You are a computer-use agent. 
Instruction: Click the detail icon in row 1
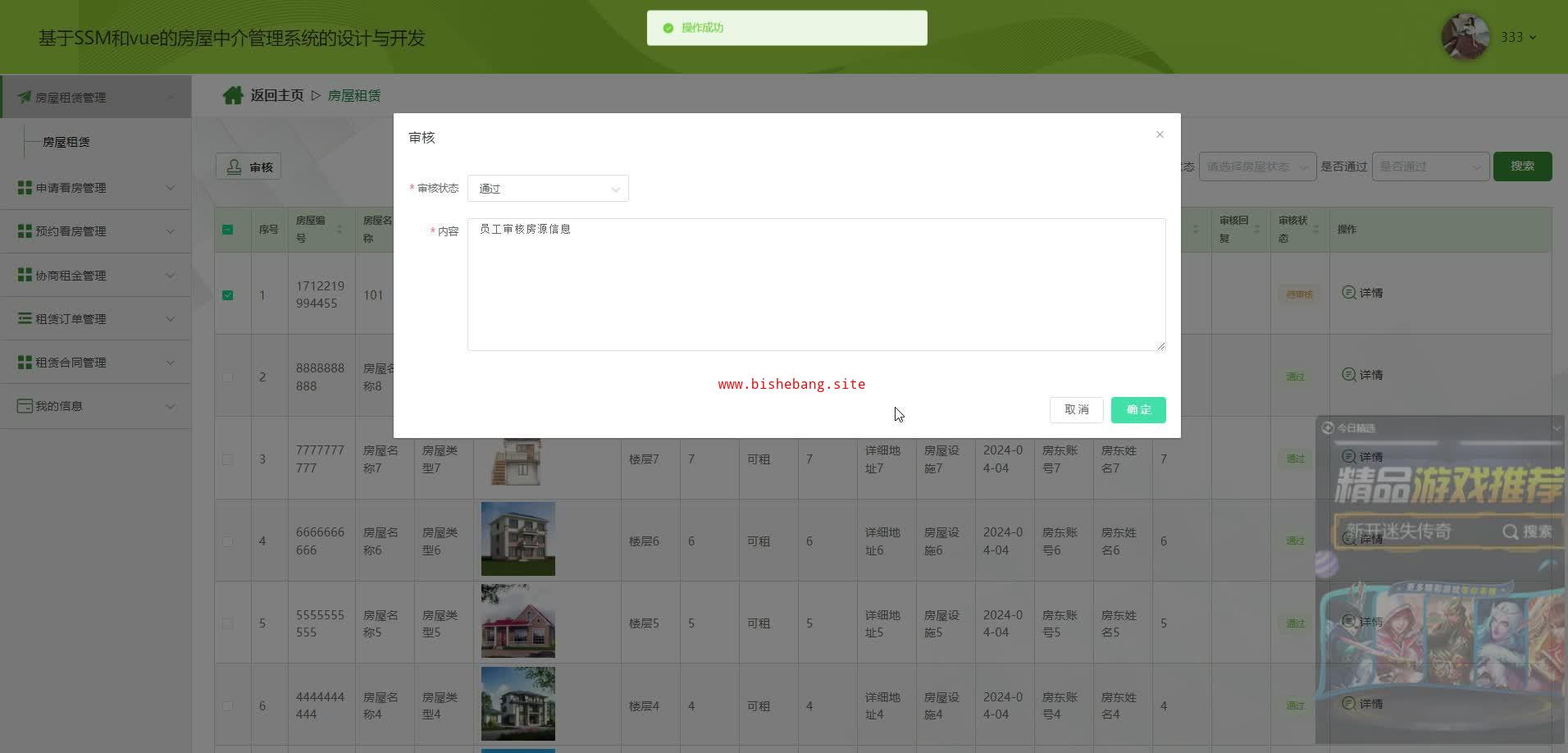pyautogui.click(x=1348, y=292)
